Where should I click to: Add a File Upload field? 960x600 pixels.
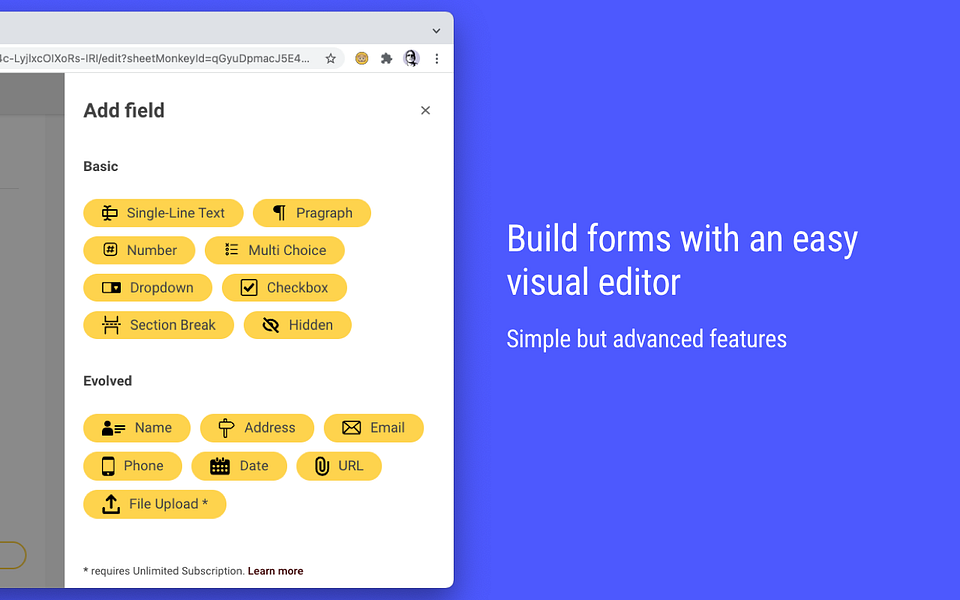click(155, 504)
